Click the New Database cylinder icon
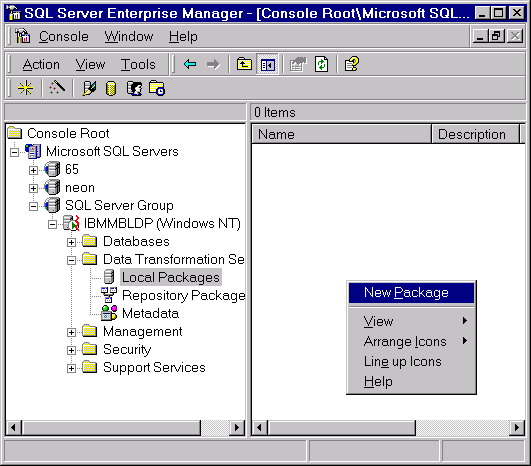The width and height of the screenshot is (531, 466). point(111,88)
